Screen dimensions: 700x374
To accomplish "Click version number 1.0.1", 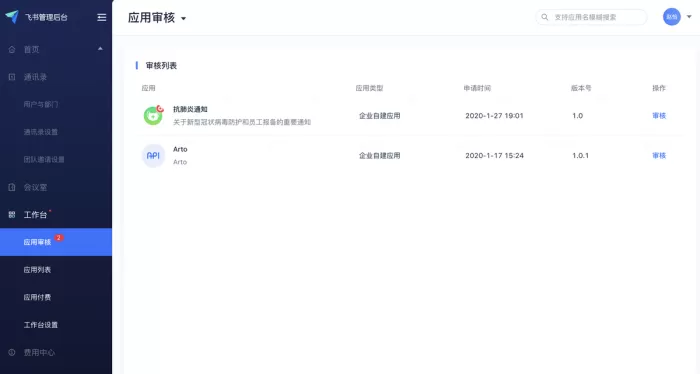I will (x=580, y=156).
